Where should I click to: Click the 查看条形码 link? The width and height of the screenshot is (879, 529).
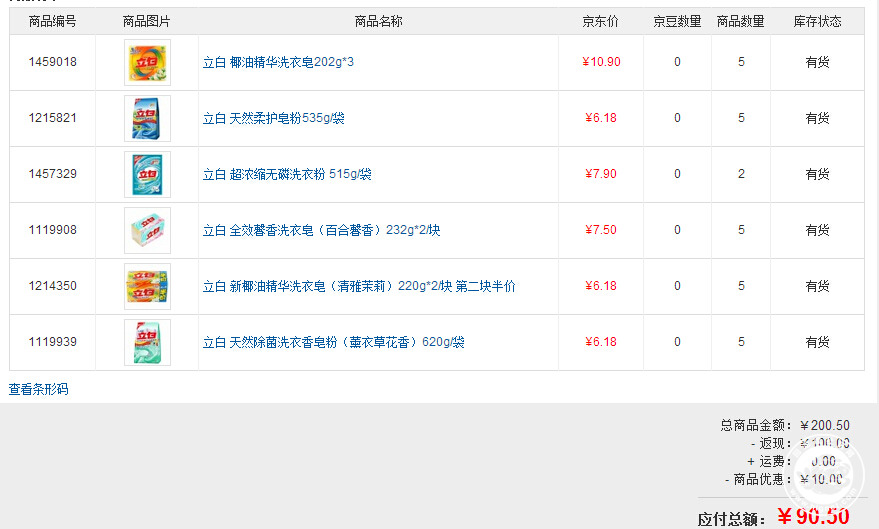[x=39, y=389]
